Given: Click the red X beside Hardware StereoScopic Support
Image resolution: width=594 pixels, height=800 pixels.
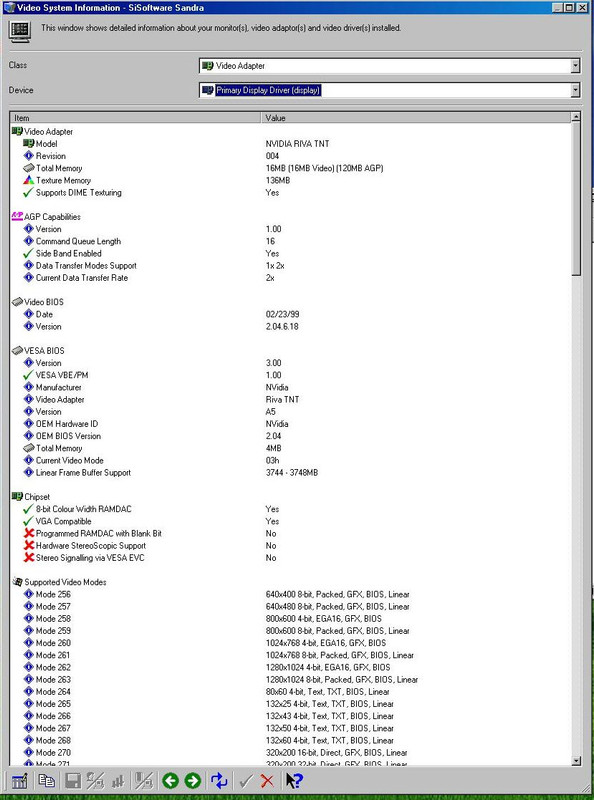Looking at the screenshot, I should pos(29,545).
